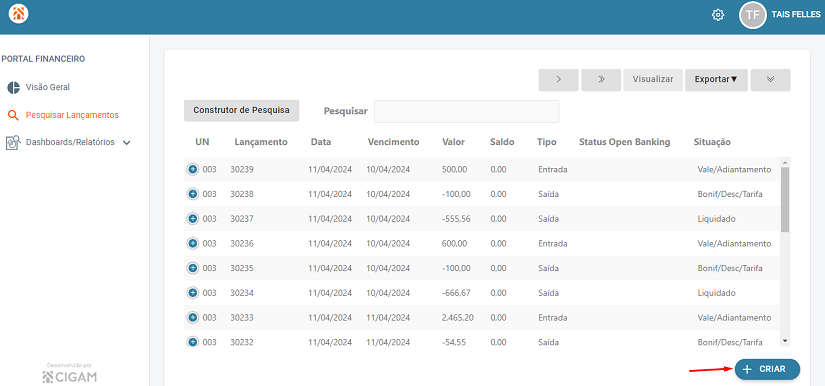Sort by UN column header
Screen dimensions: 825x386
pyautogui.click(x=202, y=142)
